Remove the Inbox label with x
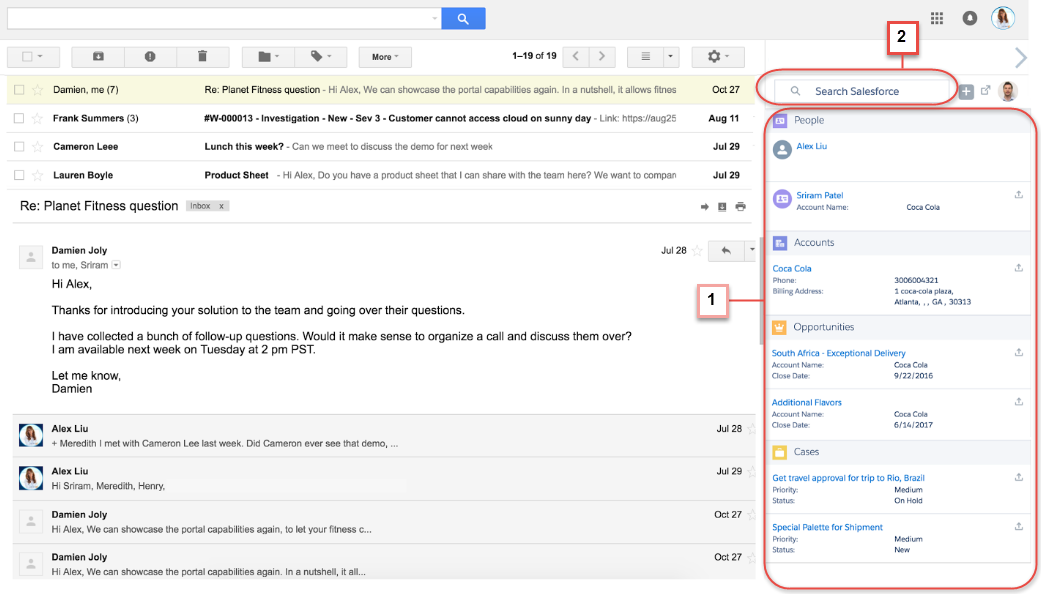This screenshot has height=594, width=1041. tap(222, 206)
